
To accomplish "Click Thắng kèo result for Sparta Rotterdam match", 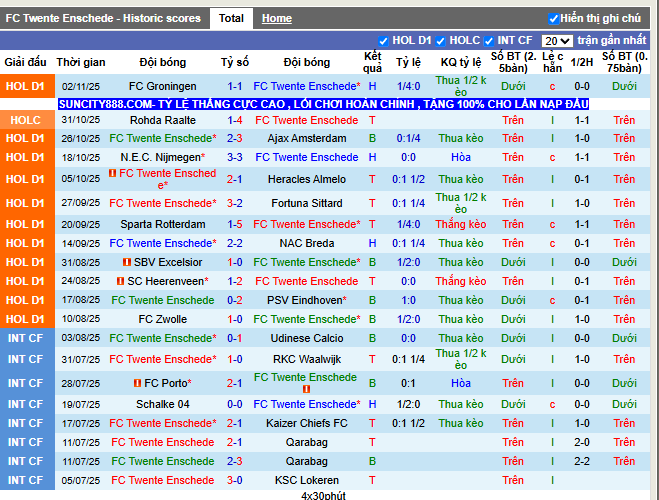I will coord(461,224).
